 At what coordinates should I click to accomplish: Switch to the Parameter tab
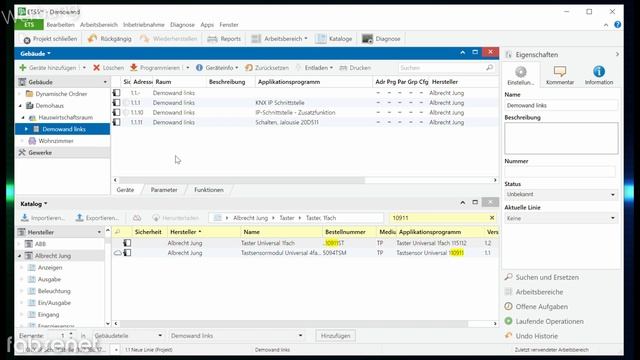pos(164,190)
